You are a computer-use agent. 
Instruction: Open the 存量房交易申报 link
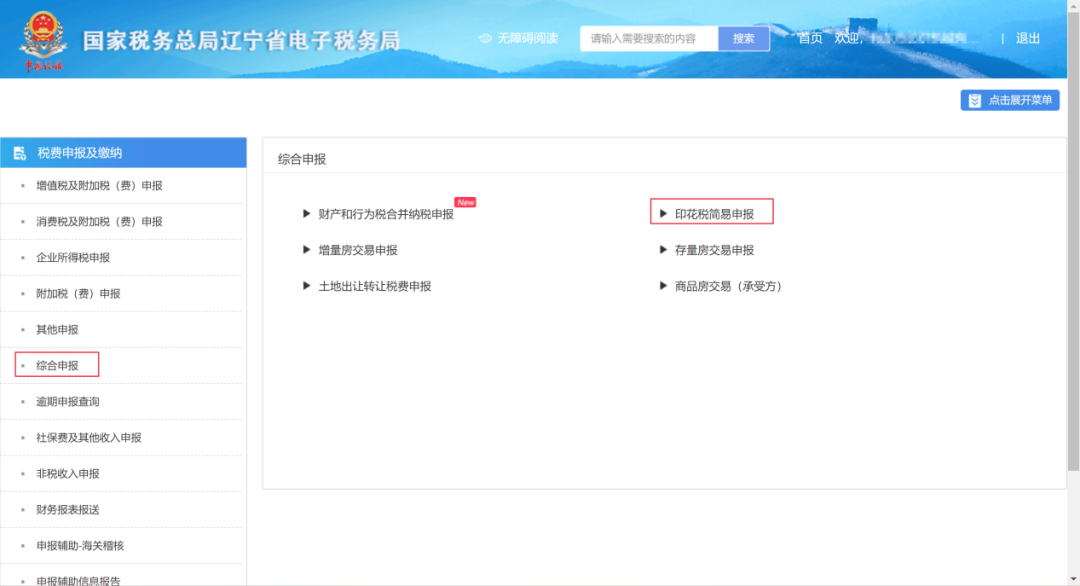[714, 250]
